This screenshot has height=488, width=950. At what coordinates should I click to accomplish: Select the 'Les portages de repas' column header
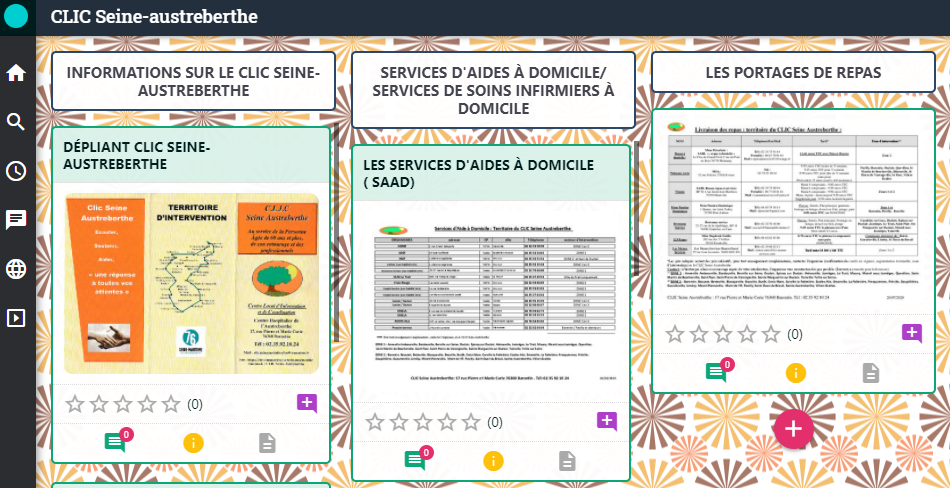(x=792, y=73)
